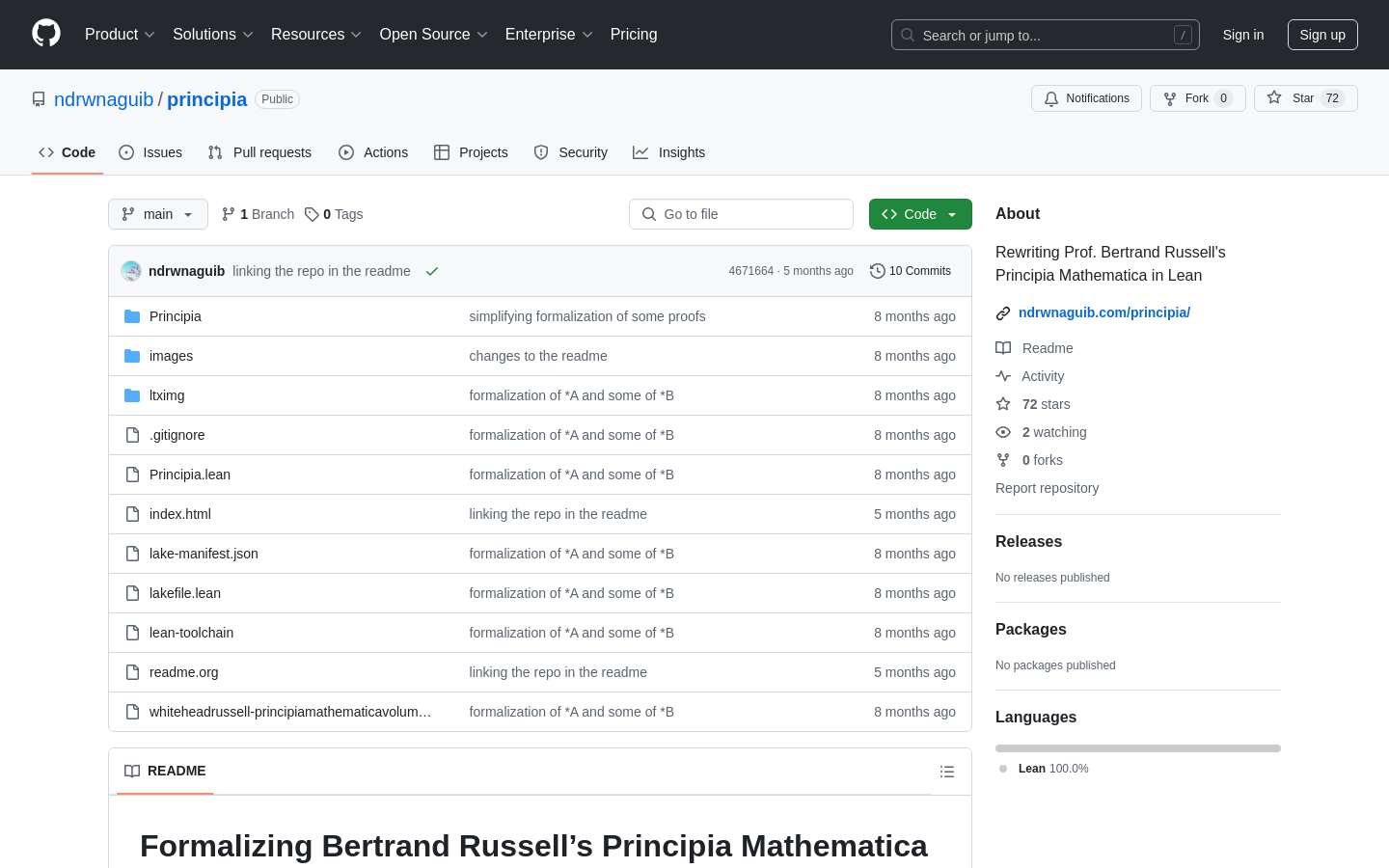Toggle Notifications for this repository
Screen dimensions: 1389x868
point(1086,98)
